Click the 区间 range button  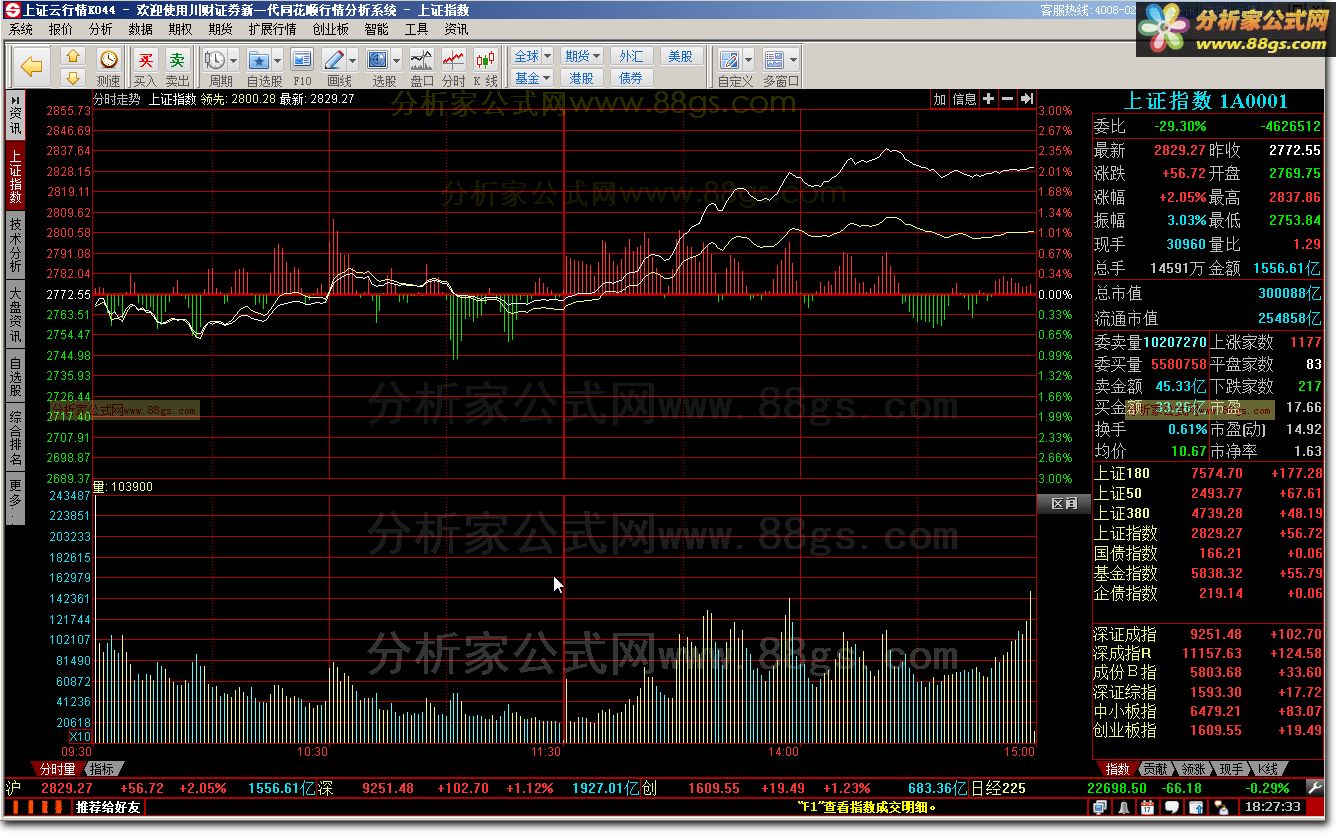point(1064,504)
